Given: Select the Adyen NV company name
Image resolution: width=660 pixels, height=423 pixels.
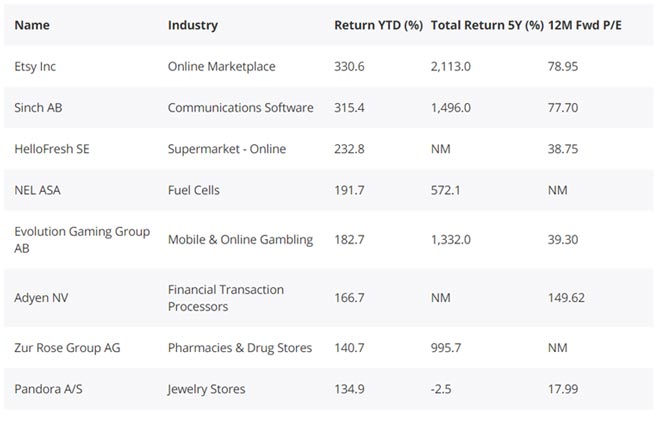Looking at the screenshot, I should point(42,298).
